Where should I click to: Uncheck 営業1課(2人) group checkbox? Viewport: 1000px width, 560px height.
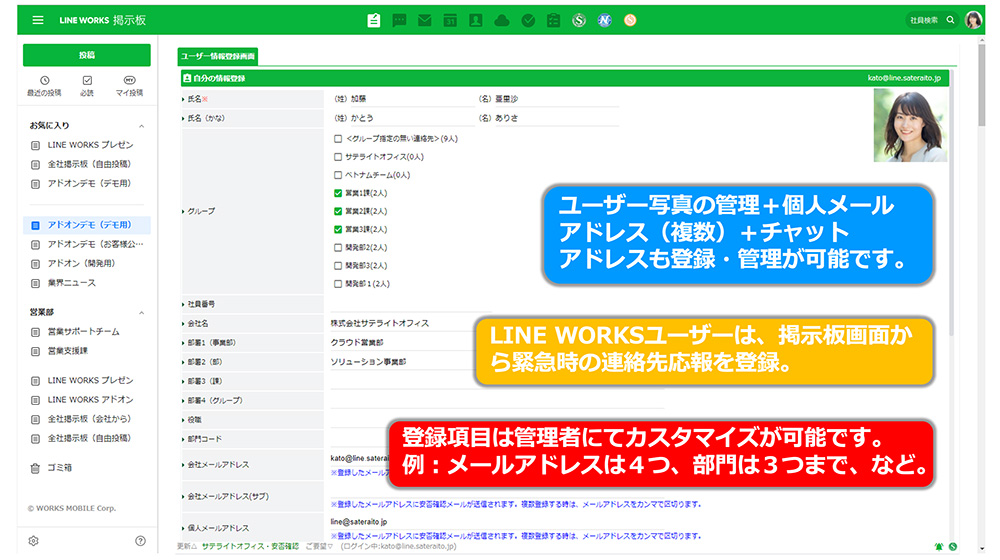338,193
